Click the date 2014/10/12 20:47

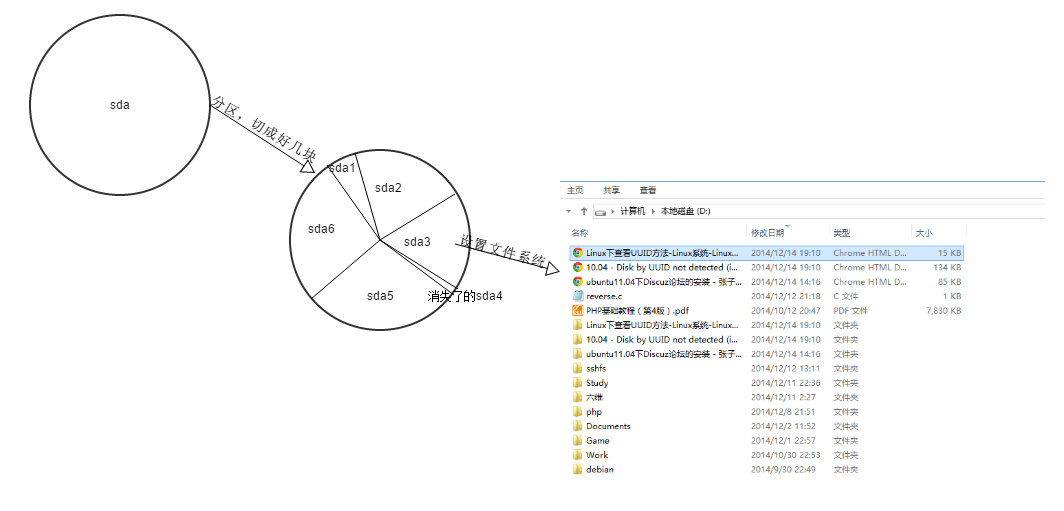coord(785,311)
